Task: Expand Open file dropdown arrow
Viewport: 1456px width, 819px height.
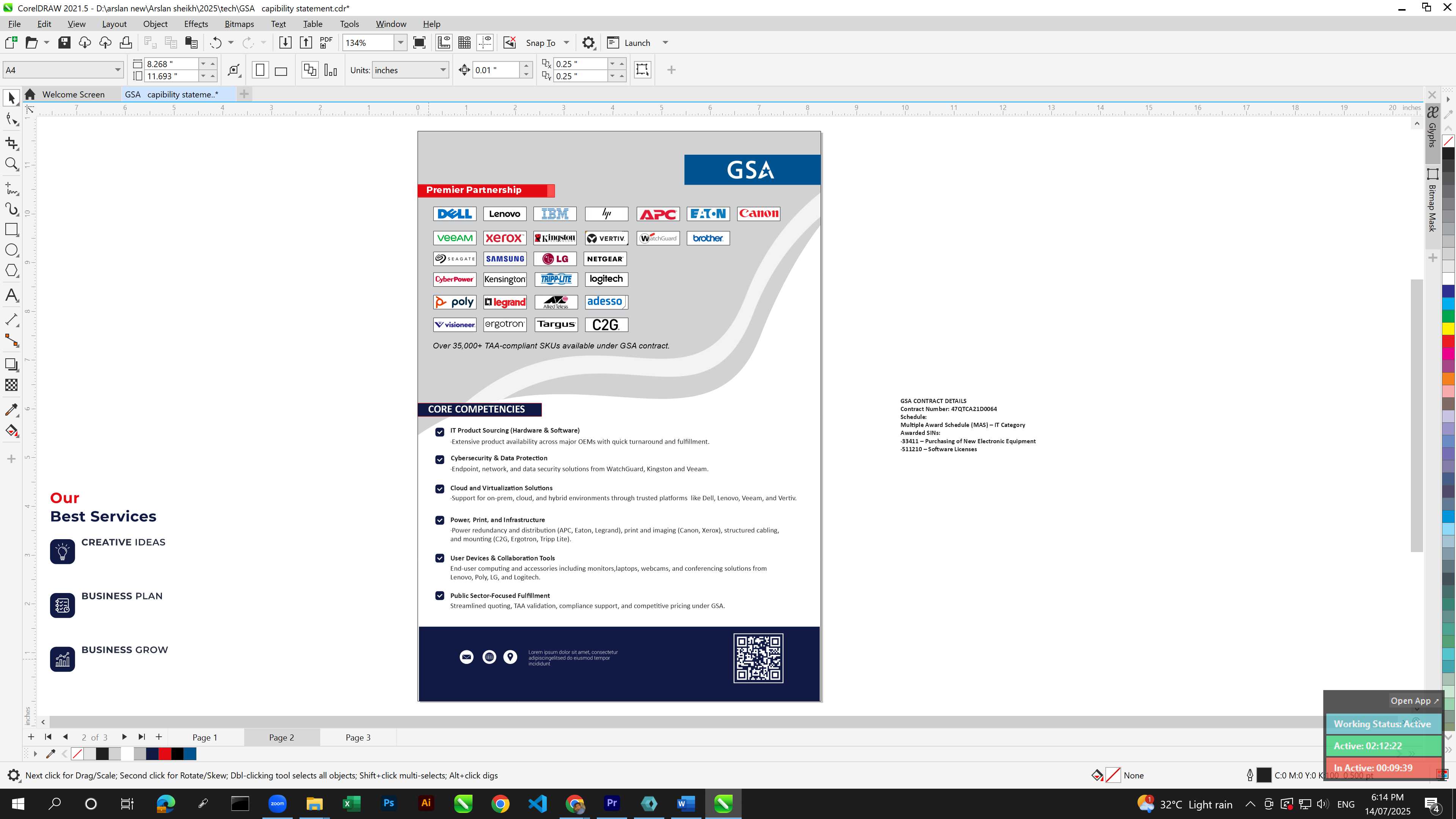Action: [x=46, y=42]
